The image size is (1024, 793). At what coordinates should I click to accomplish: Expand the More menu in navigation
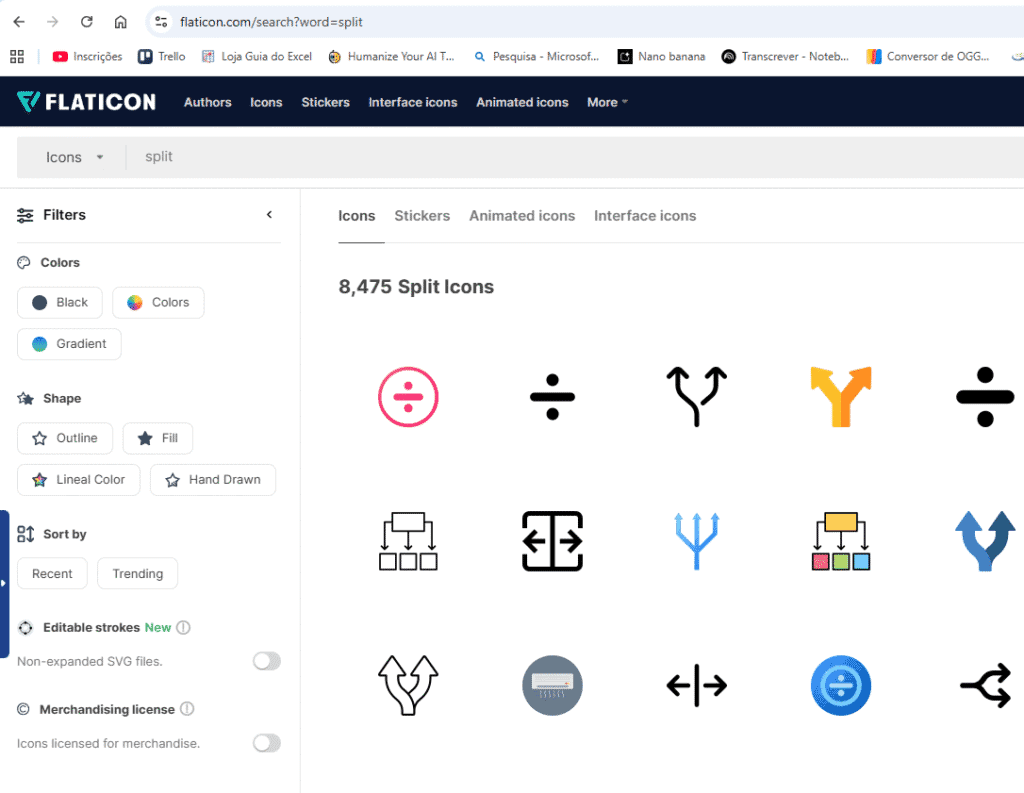(x=607, y=102)
